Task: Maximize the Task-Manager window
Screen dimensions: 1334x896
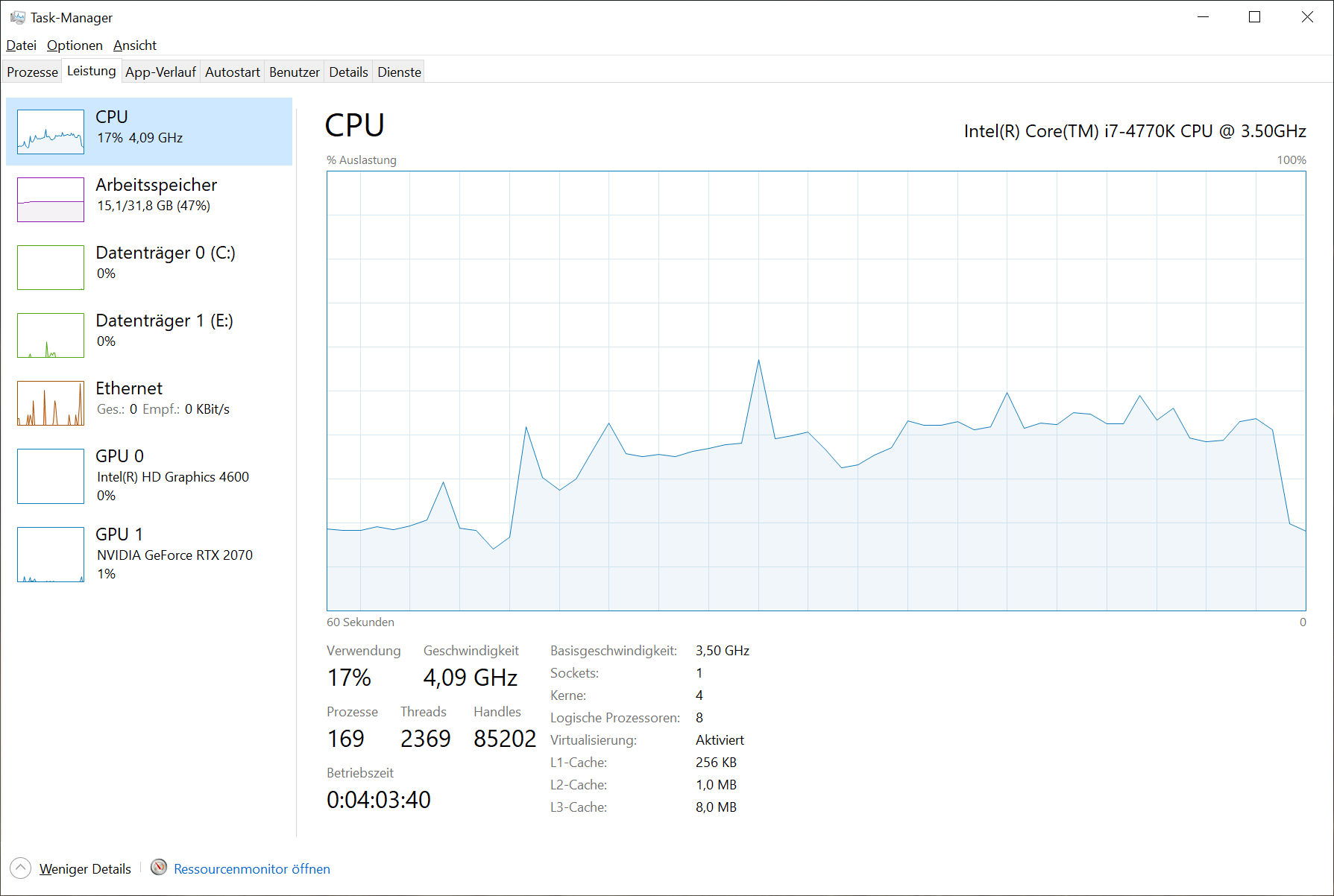Action: coord(1255,17)
